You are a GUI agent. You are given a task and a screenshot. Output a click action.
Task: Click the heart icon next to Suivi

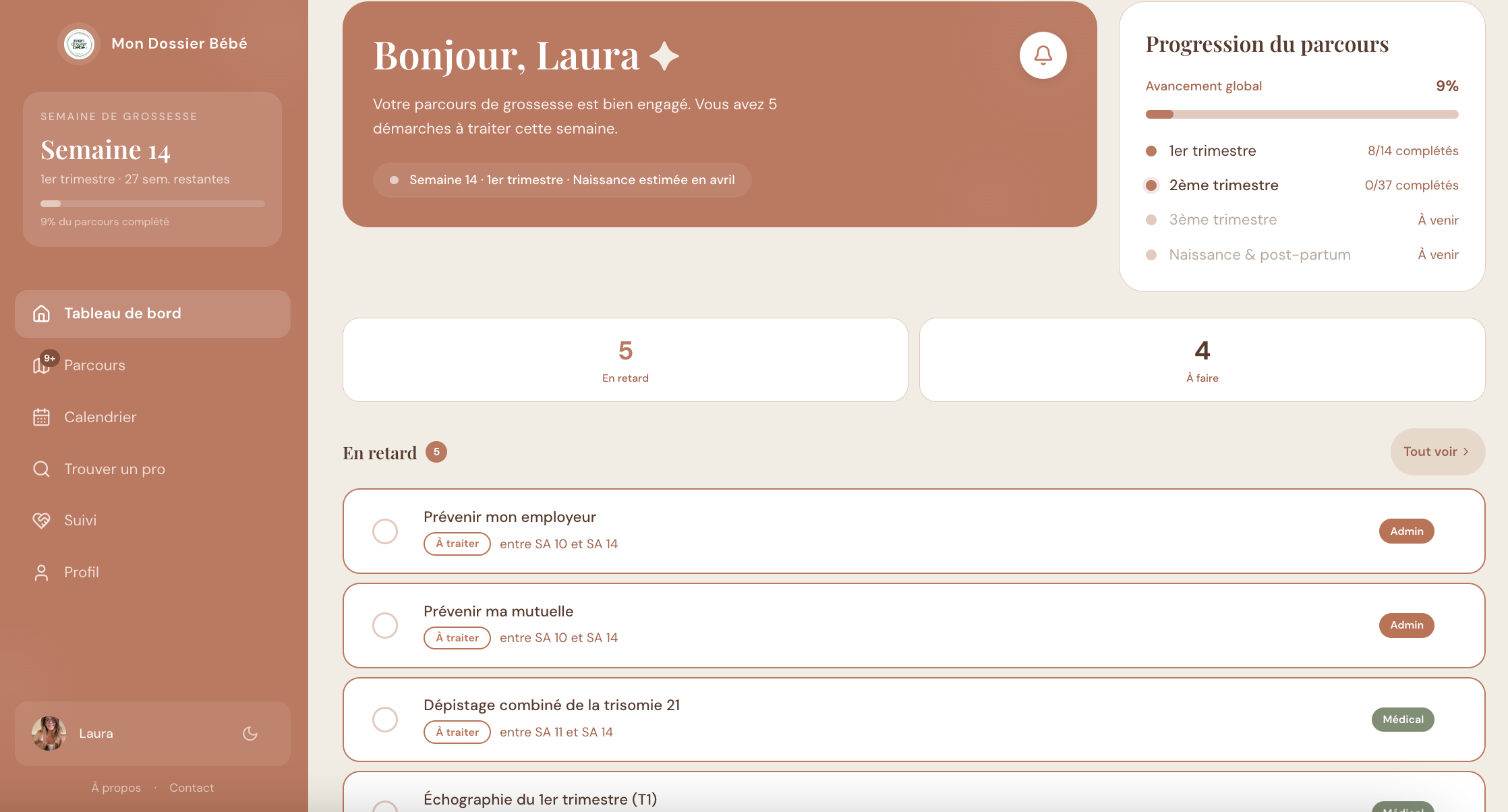42,521
